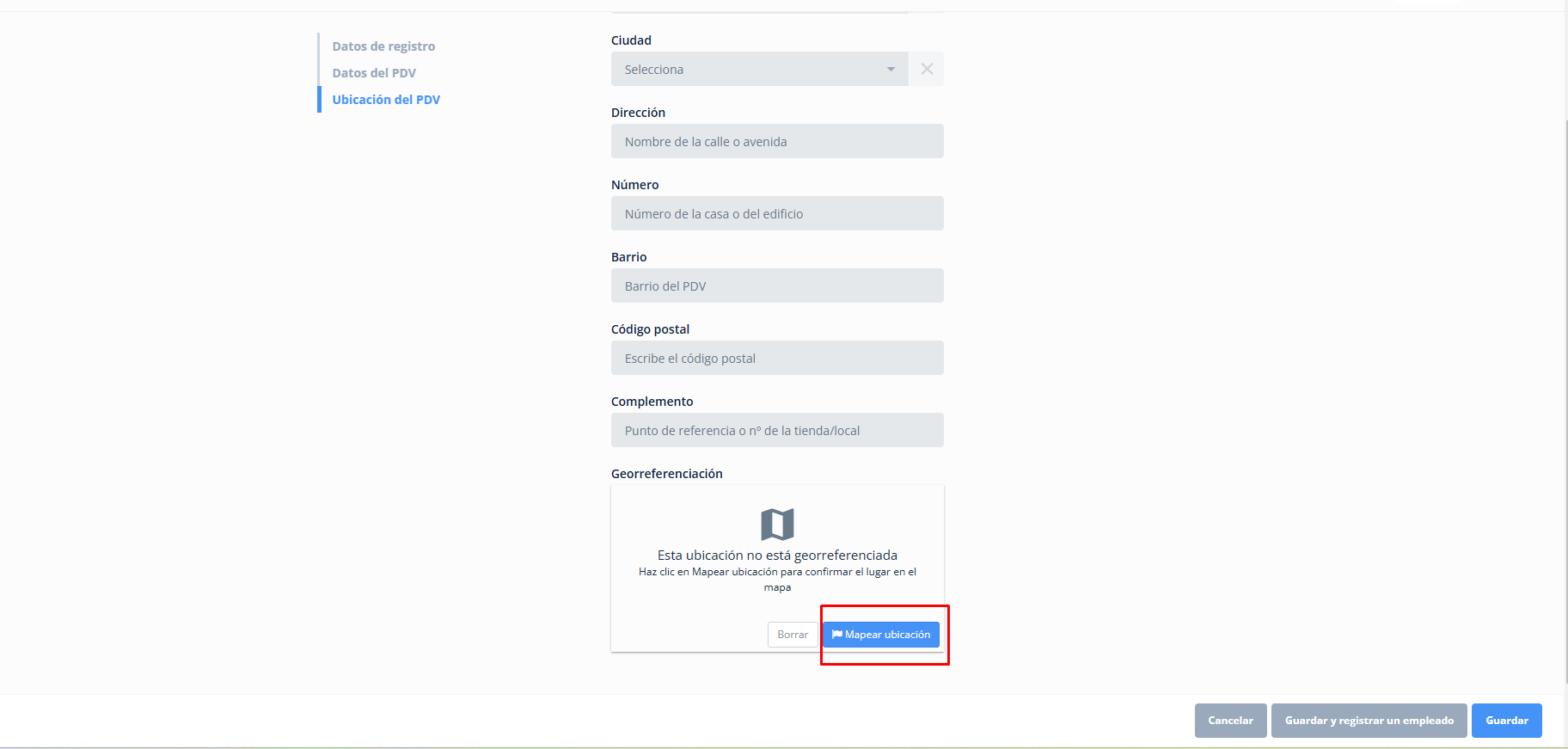Go to Datos de registro section
The image size is (1568, 749).
tap(383, 46)
